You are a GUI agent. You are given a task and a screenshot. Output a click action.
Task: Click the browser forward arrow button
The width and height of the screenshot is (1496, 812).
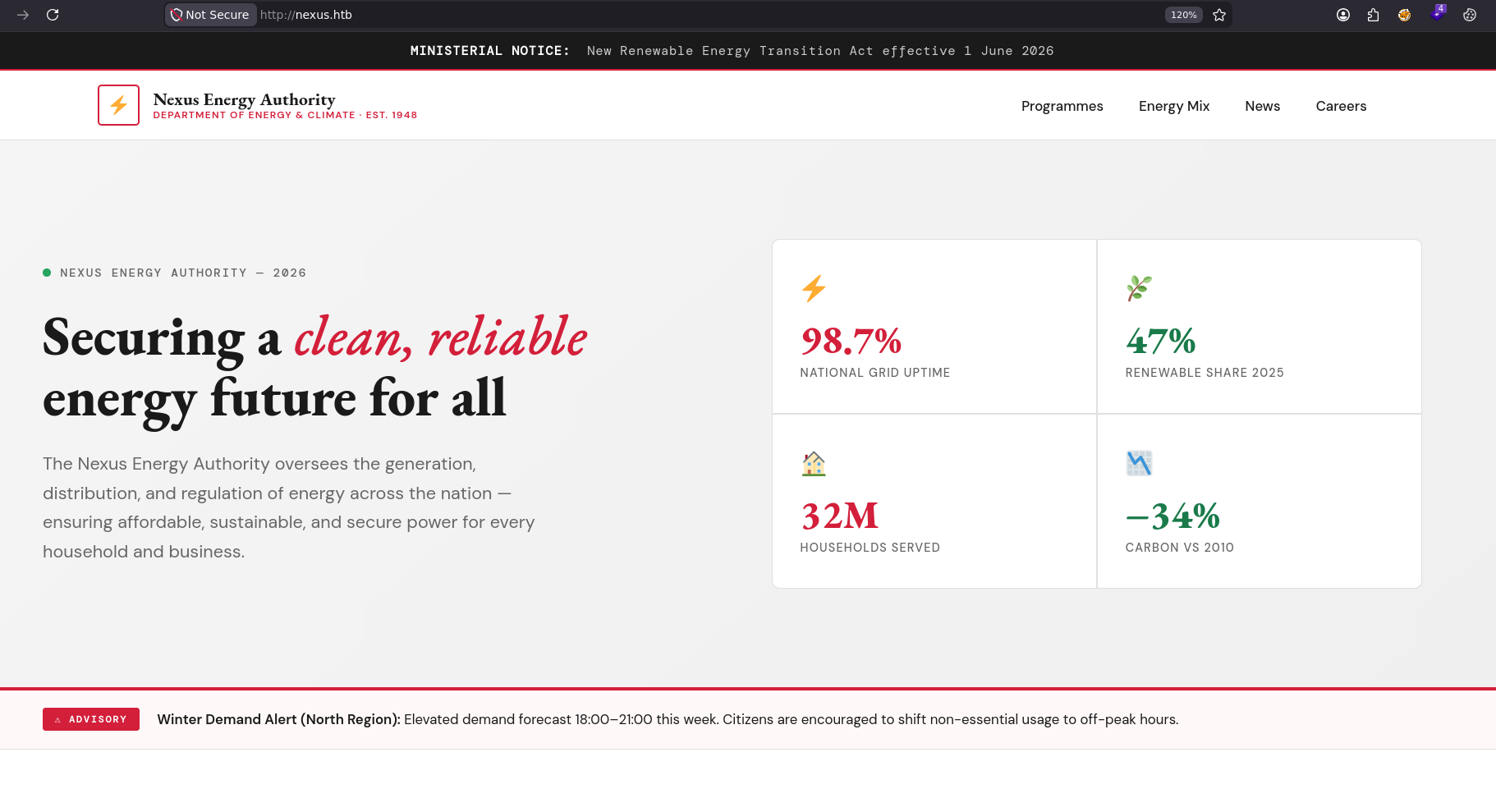(x=23, y=15)
